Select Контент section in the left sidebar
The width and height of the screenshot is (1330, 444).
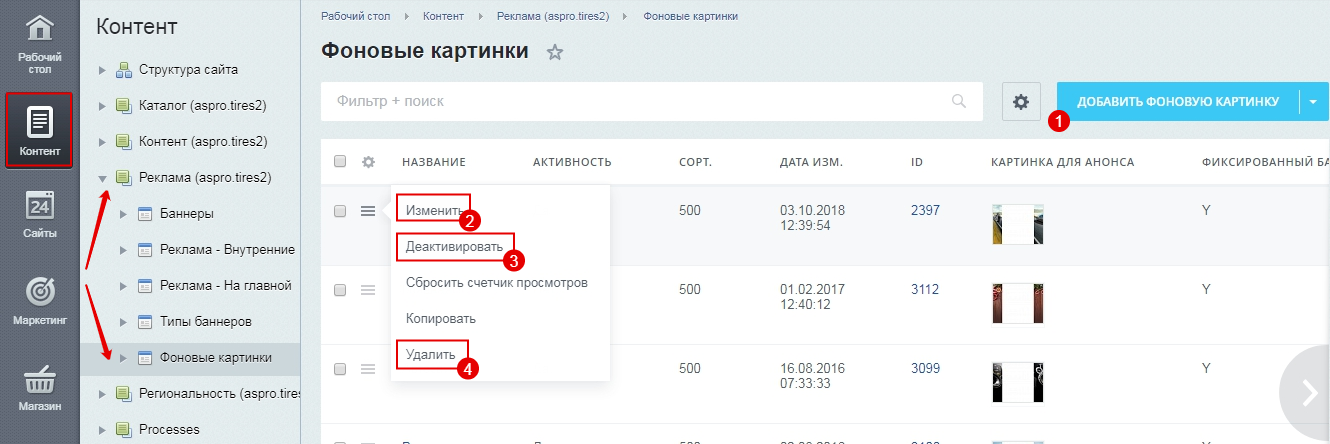click(x=40, y=130)
